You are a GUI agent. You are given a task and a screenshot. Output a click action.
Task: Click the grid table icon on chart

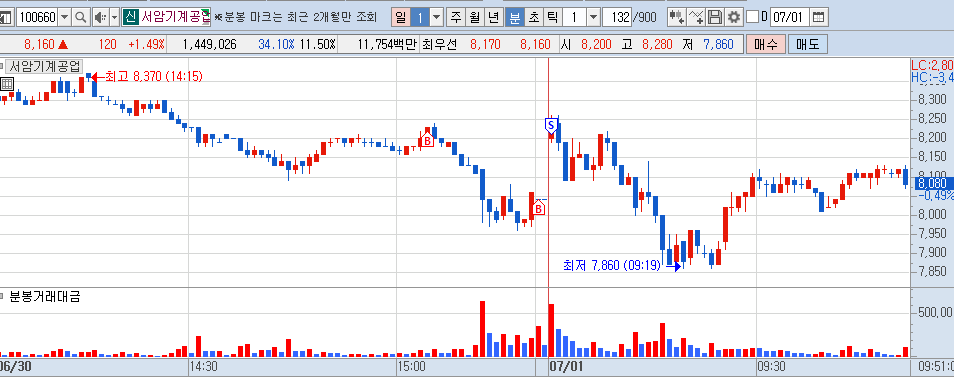click(7, 84)
